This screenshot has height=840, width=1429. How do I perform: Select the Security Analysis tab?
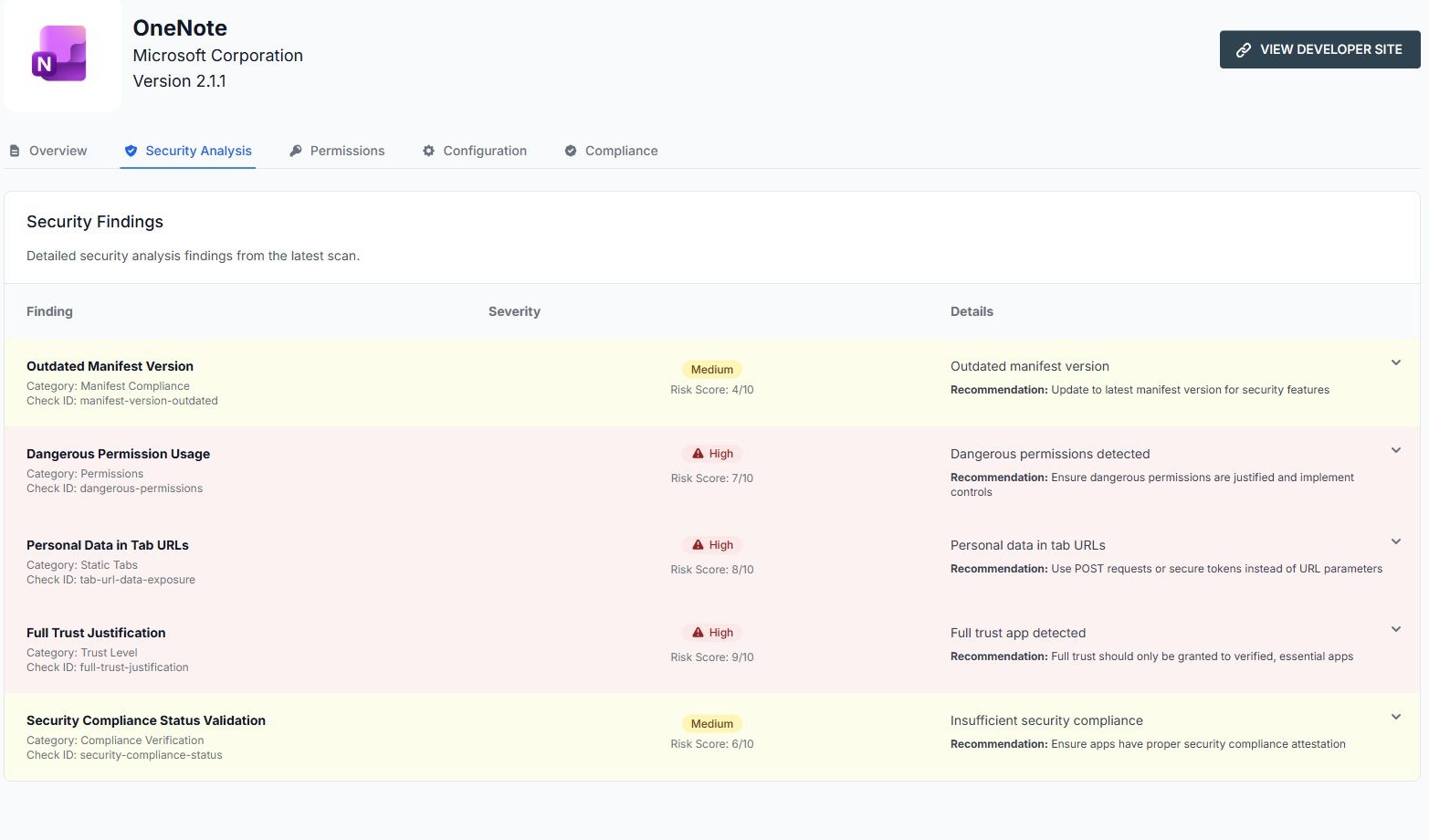188,151
